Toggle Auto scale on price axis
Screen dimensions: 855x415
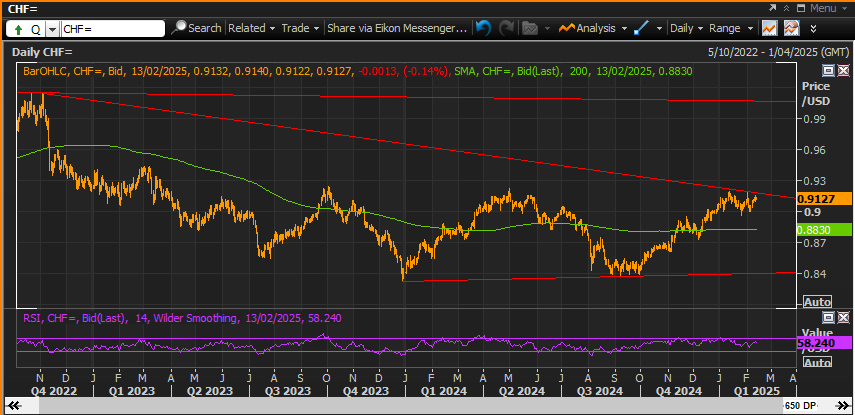(x=818, y=302)
